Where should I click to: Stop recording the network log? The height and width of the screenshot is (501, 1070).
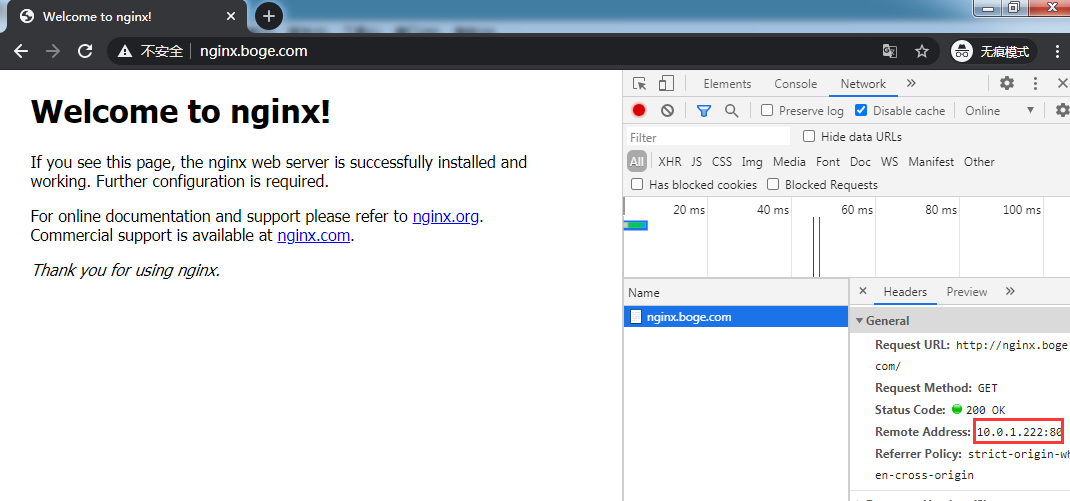click(639, 110)
